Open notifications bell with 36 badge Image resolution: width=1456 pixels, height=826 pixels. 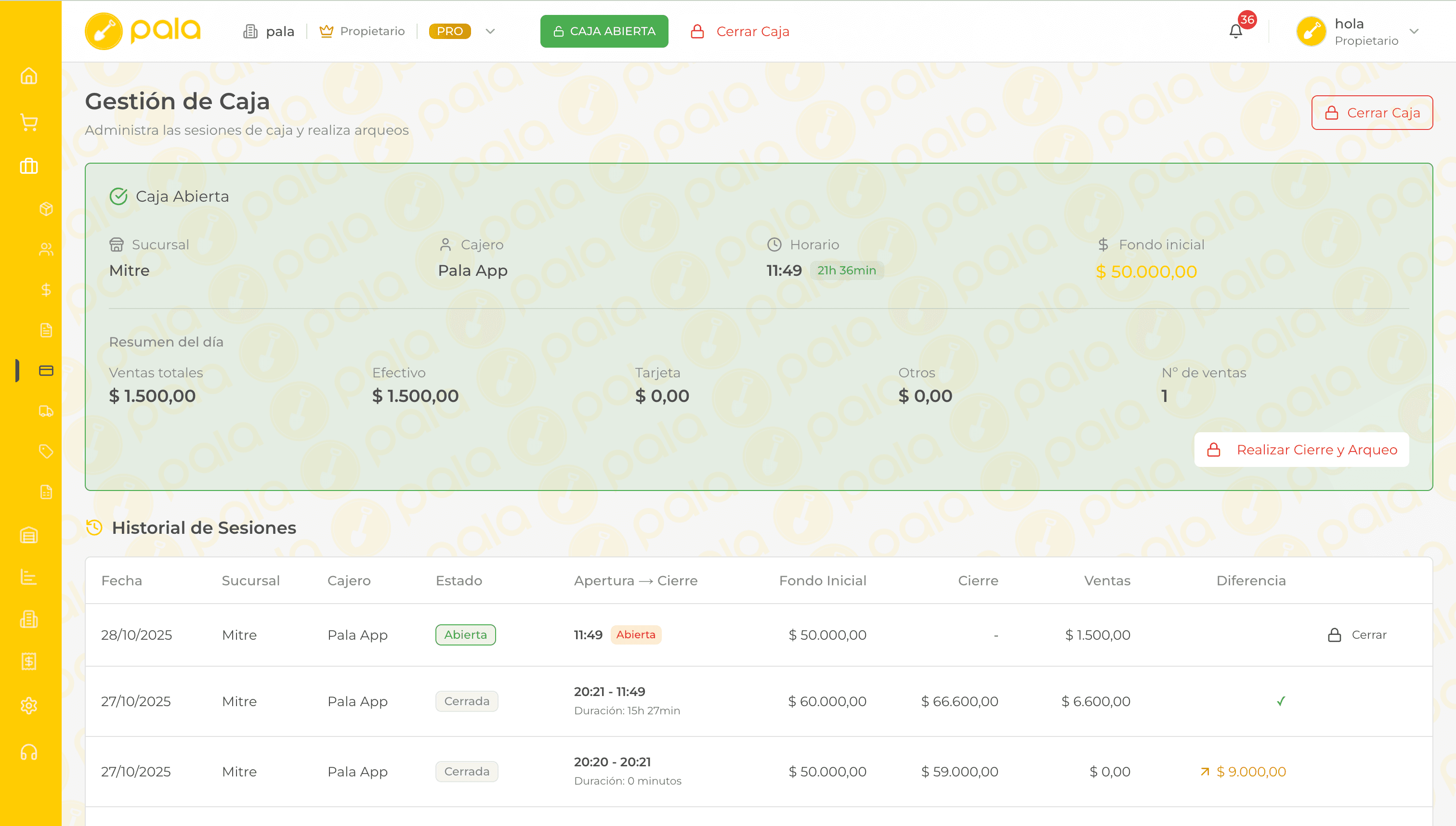[1236, 31]
